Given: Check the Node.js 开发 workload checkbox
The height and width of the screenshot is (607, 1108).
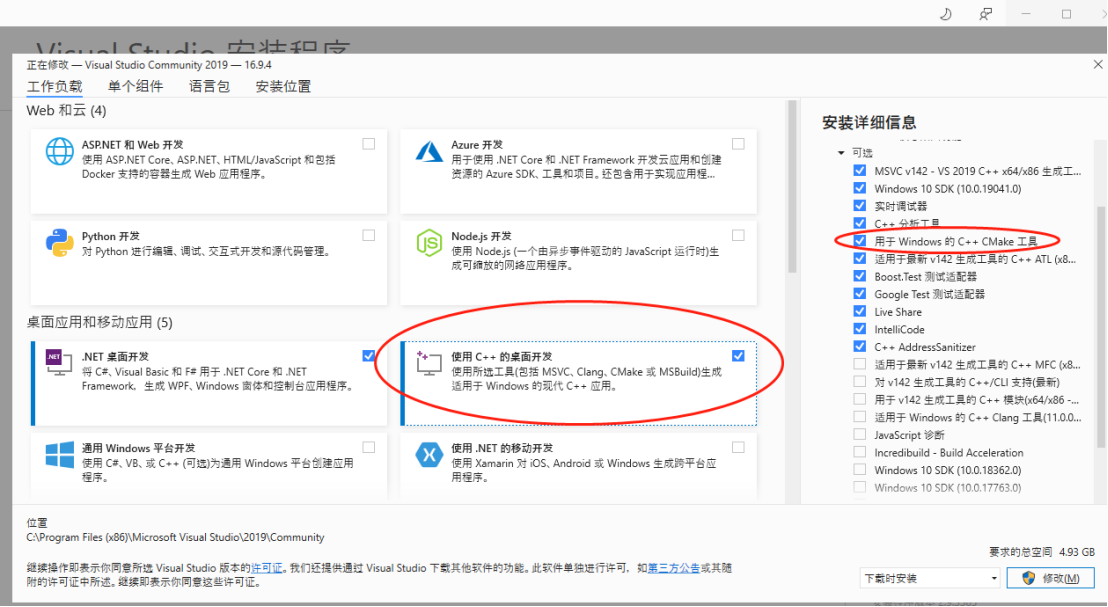Looking at the screenshot, I should pos(738,235).
